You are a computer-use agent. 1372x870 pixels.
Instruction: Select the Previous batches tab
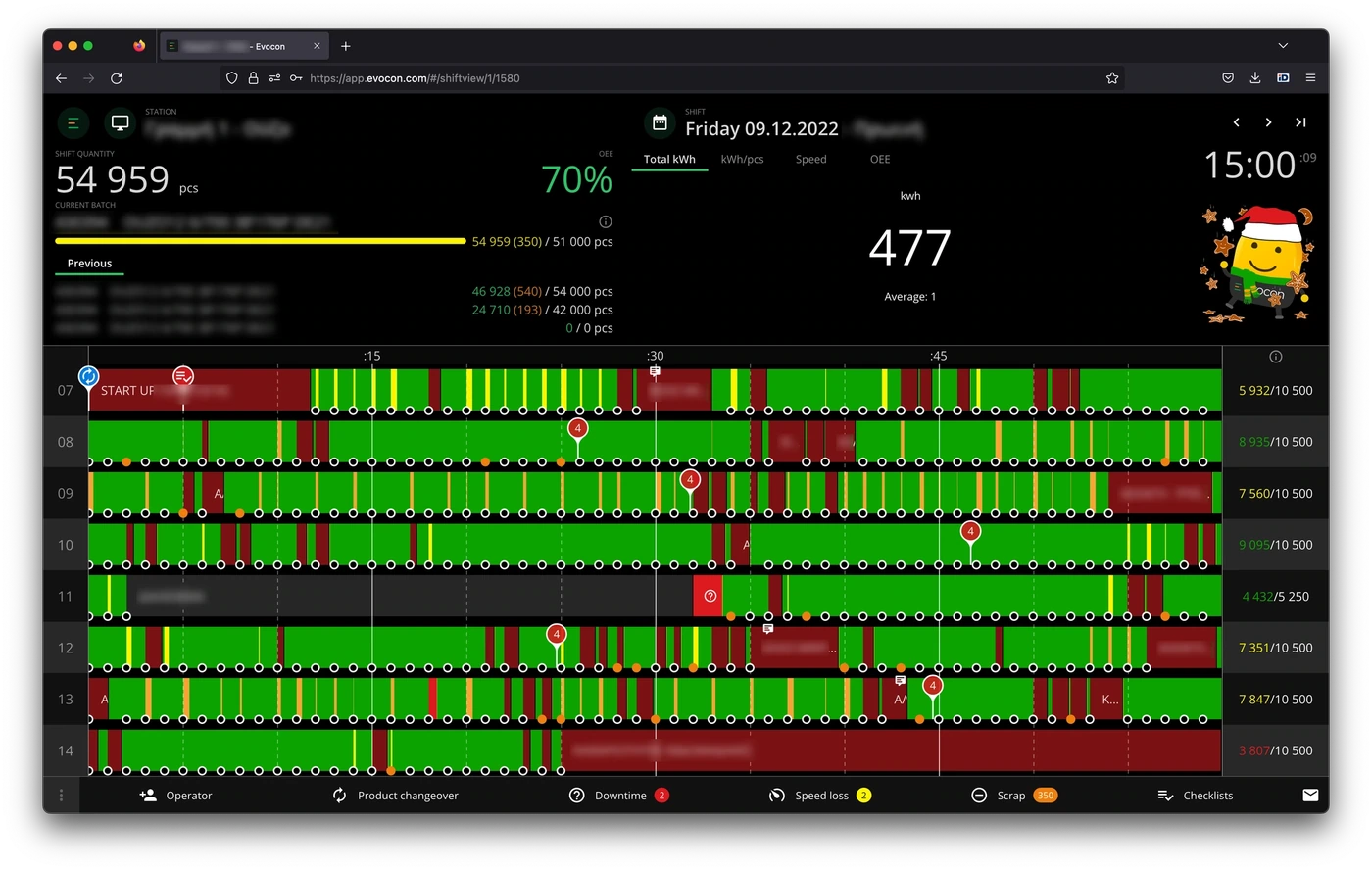click(89, 264)
